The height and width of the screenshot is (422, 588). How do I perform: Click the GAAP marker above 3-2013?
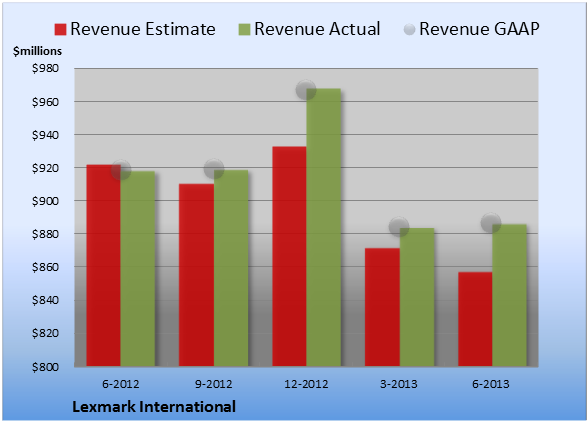click(x=399, y=227)
